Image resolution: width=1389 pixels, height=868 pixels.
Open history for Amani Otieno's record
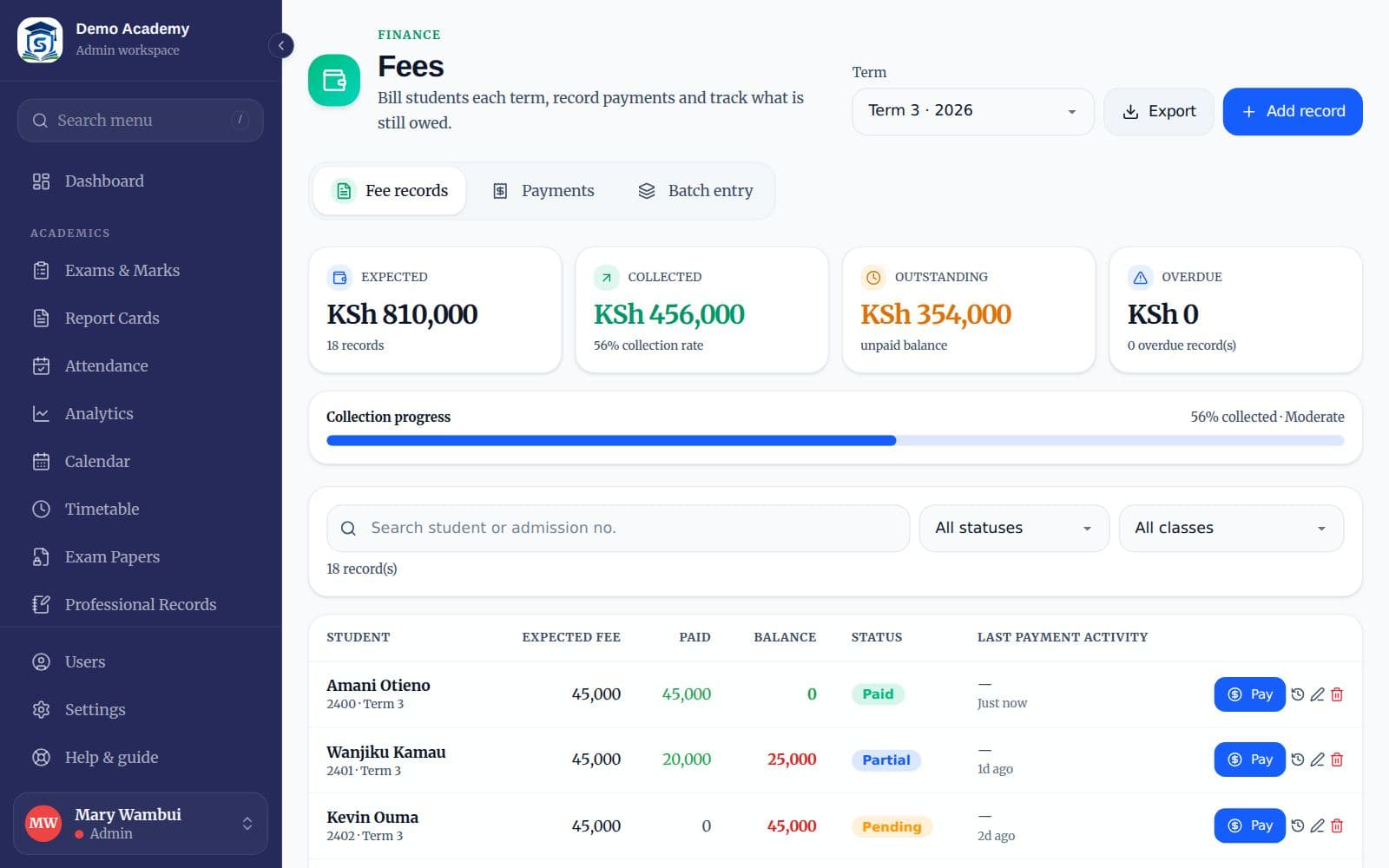pyautogui.click(x=1297, y=694)
